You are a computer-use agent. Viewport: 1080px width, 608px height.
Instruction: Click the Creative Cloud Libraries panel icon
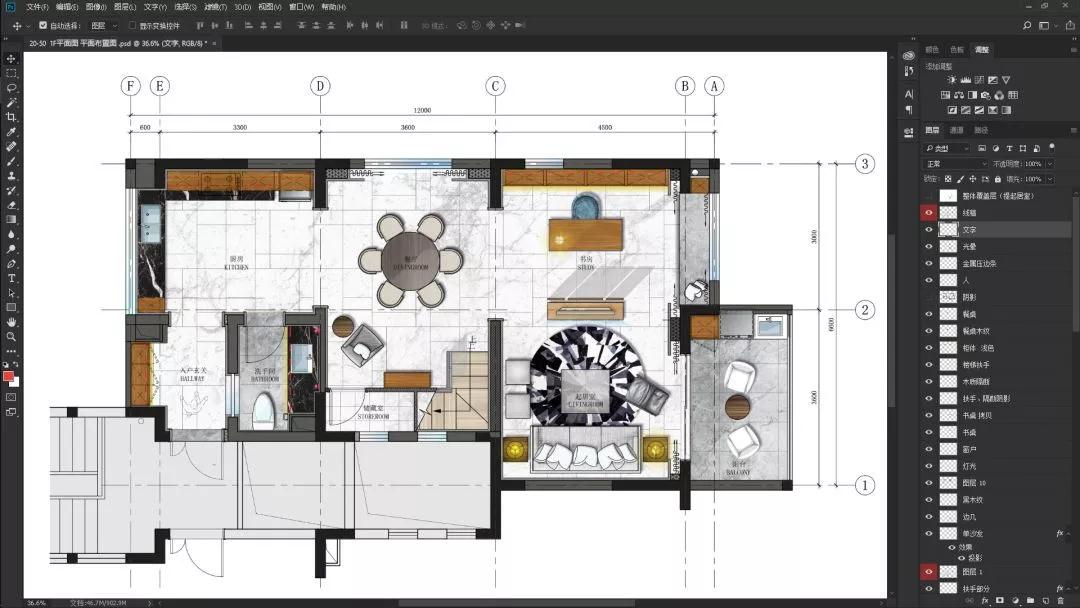[x=908, y=56]
